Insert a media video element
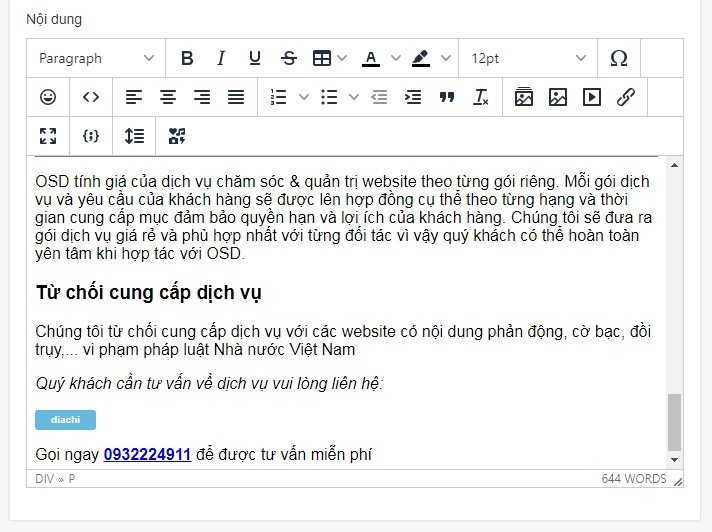 tap(592, 97)
